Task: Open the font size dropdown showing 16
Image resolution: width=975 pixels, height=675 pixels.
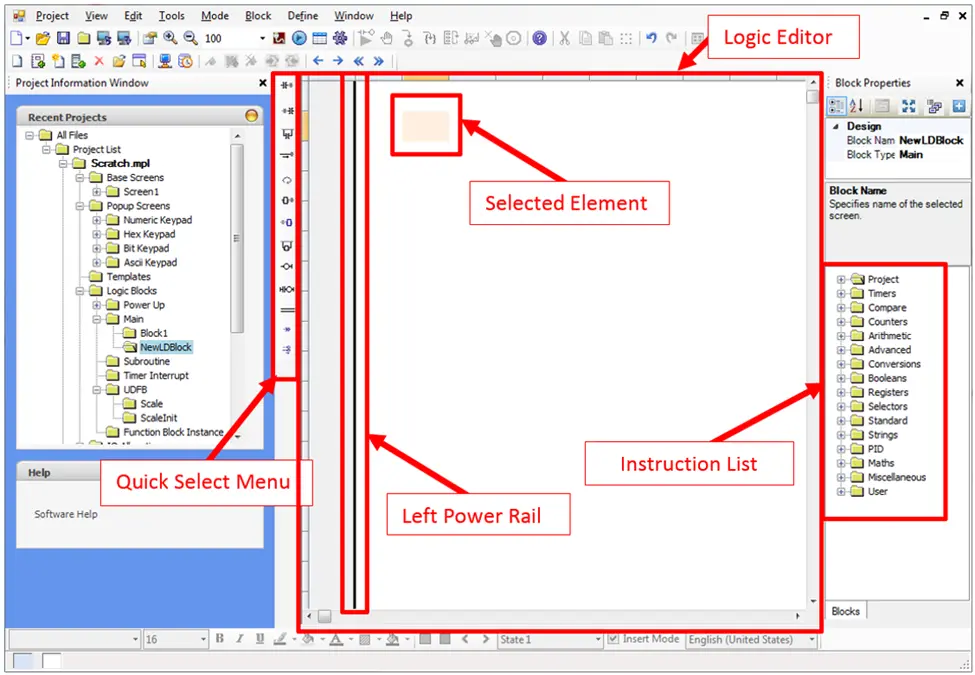Action: tap(203, 640)
